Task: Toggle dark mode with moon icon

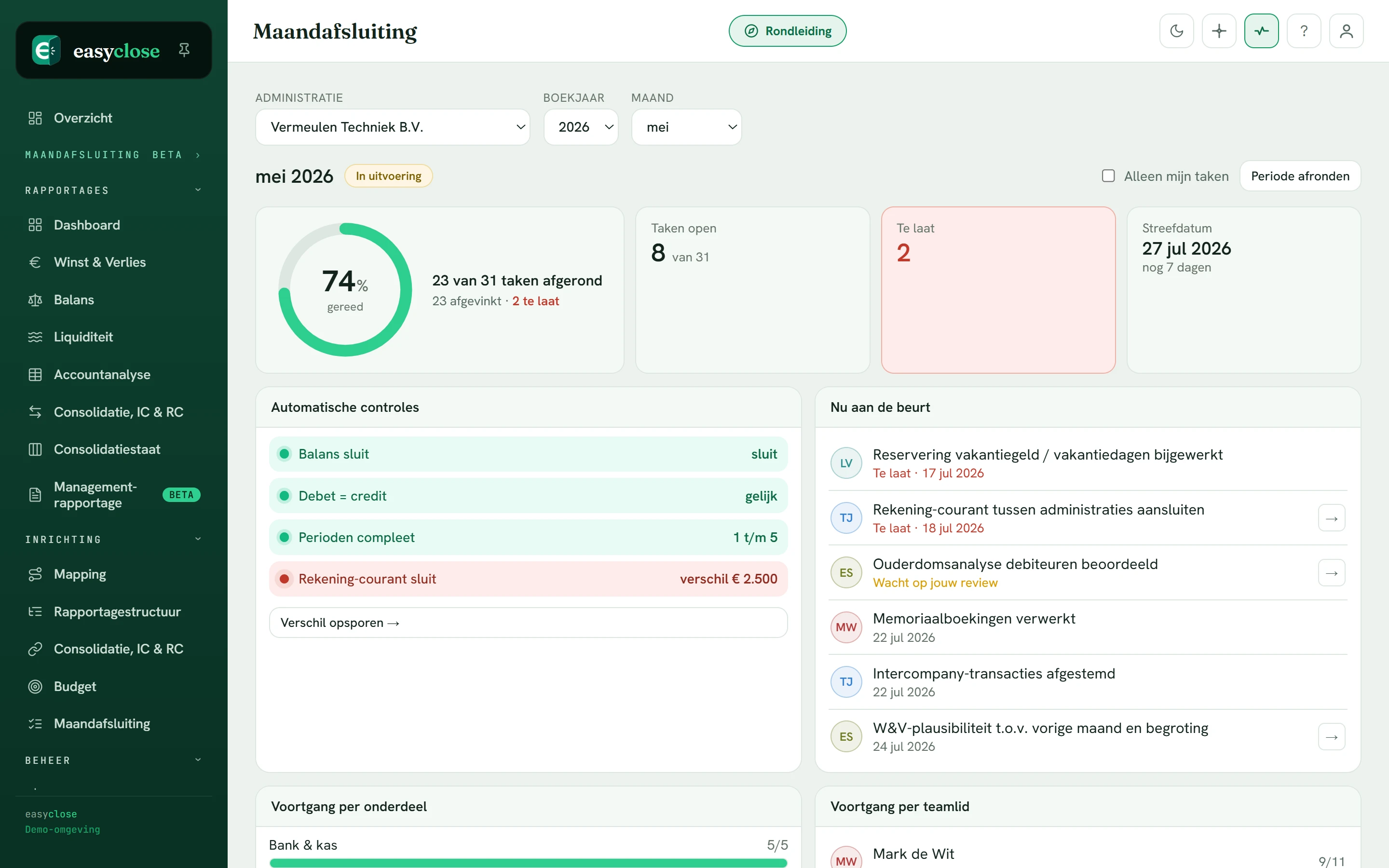Action: 1177,31
